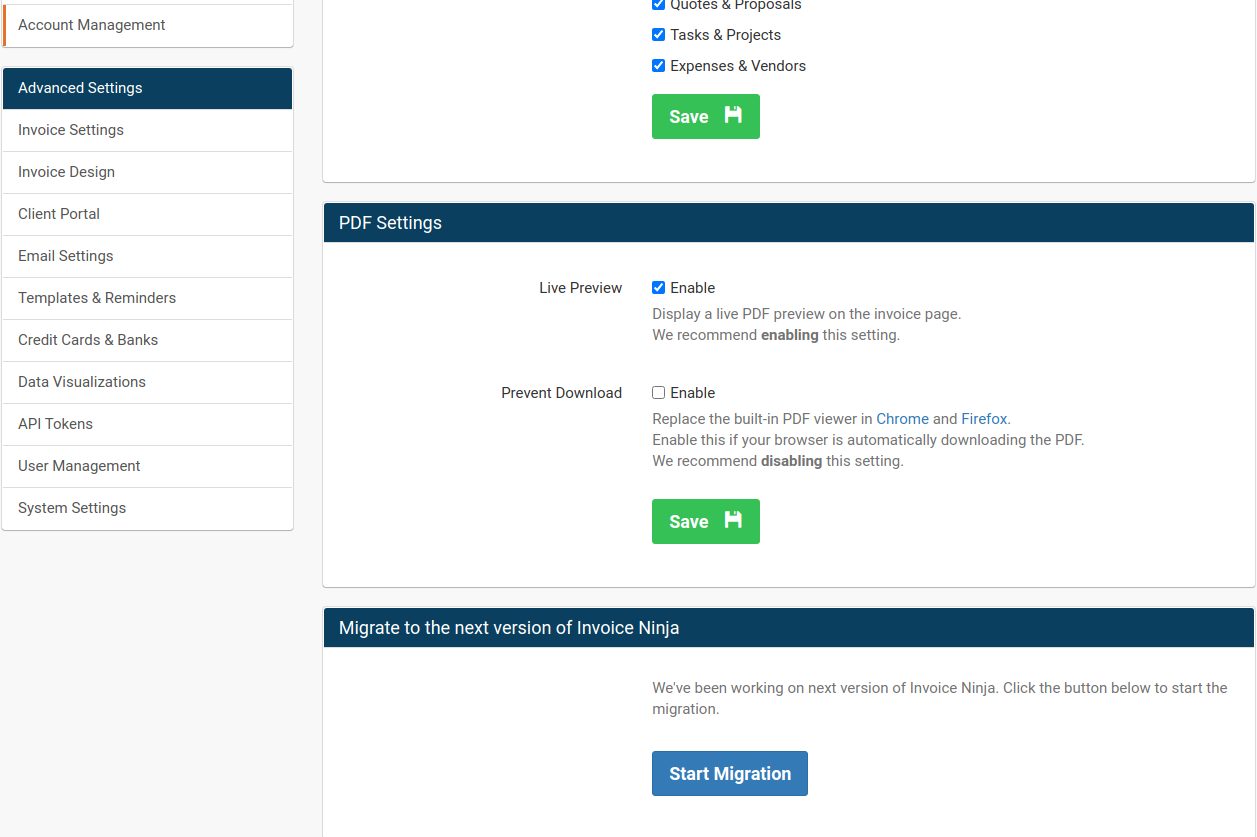Click the Start Migration button
Image resolution: width=1257 pixels, height=837 pixels.
(729, 773)
